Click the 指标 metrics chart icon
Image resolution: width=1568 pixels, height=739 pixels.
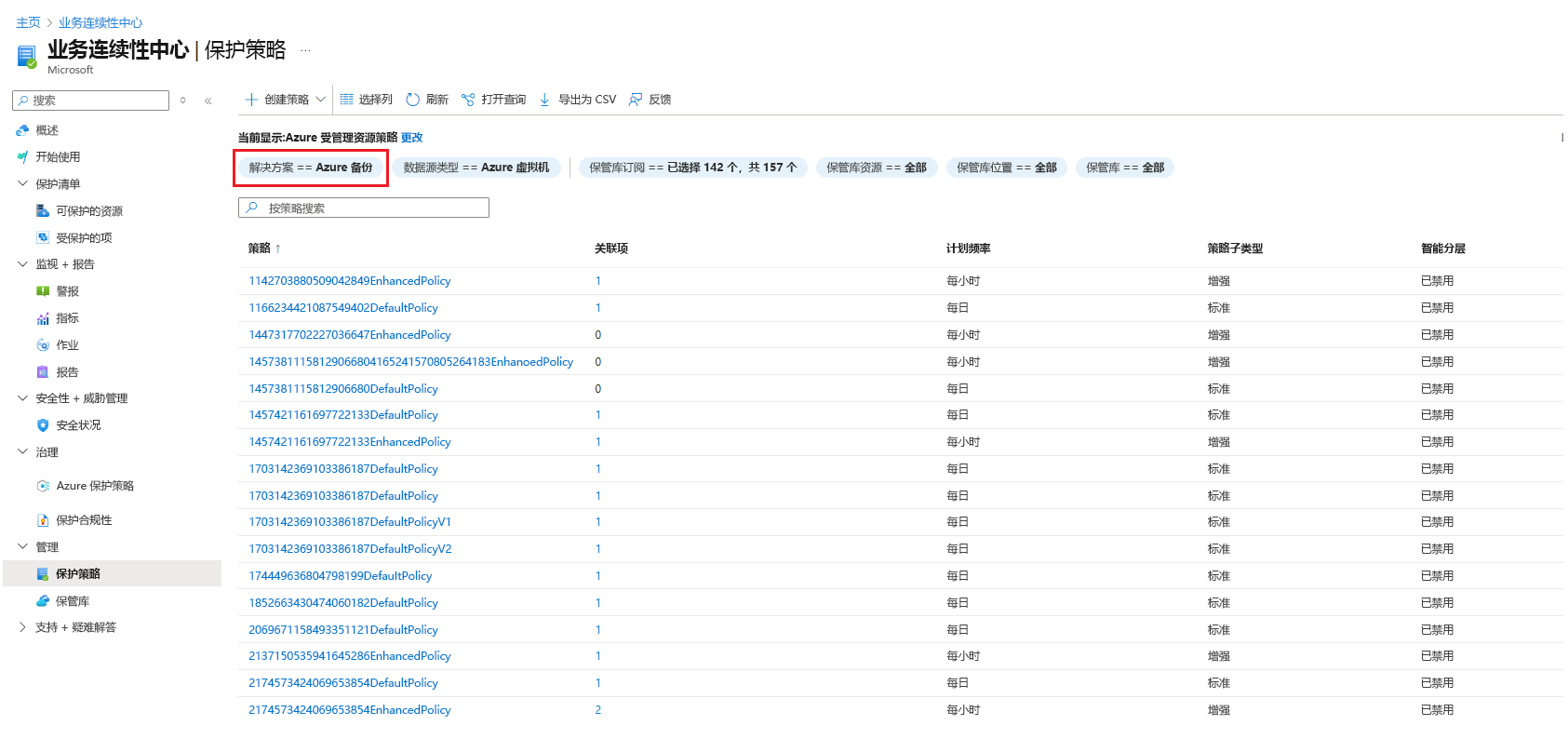[x=43, y=318]
